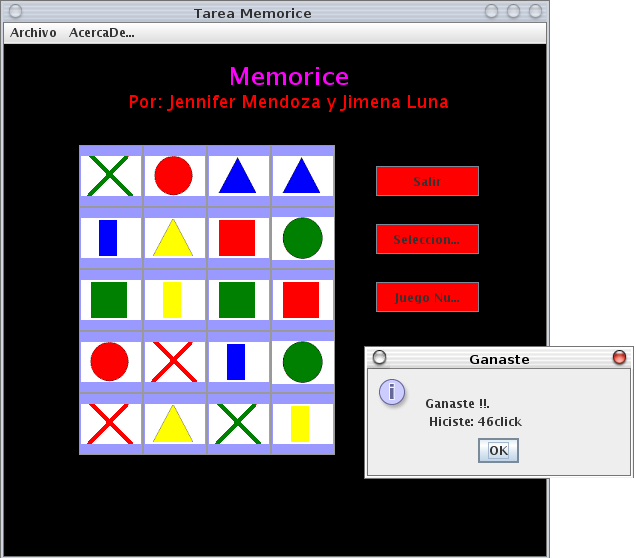This screenshot has height=558, width=636.
Task: Start a new game with Juego Nu... button
Action: pyautogui.click(x=427, y=297)
